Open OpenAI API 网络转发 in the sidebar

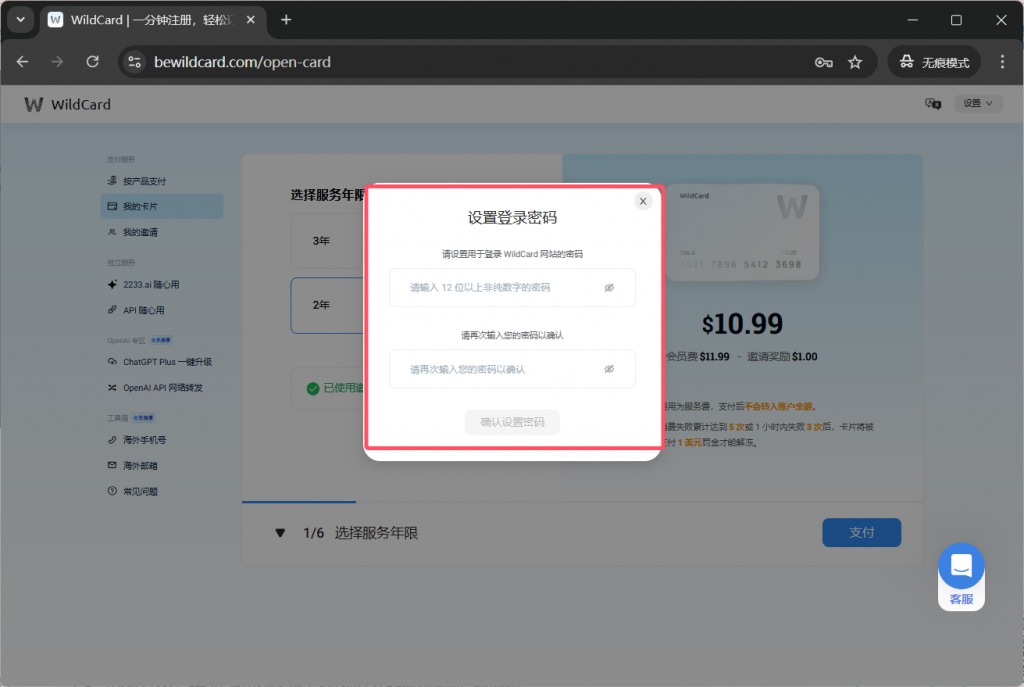tap(162, 387)
